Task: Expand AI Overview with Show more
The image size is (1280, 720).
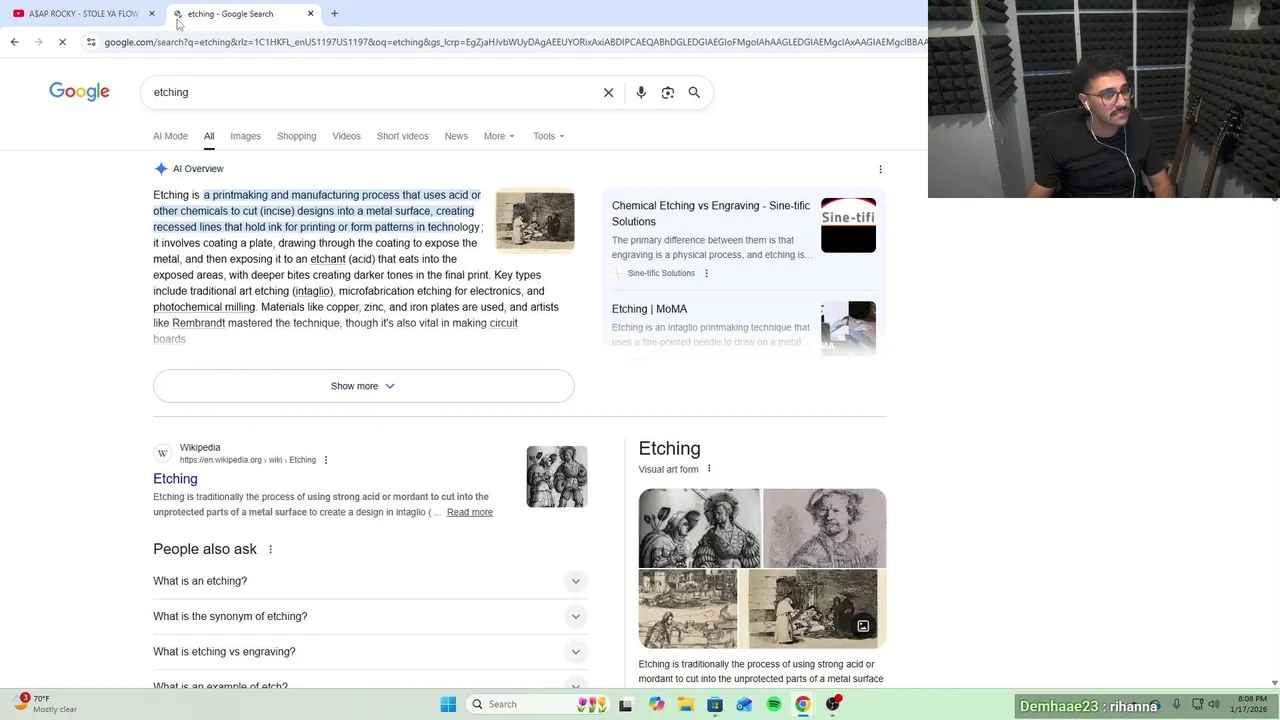Action: (363, 386)
